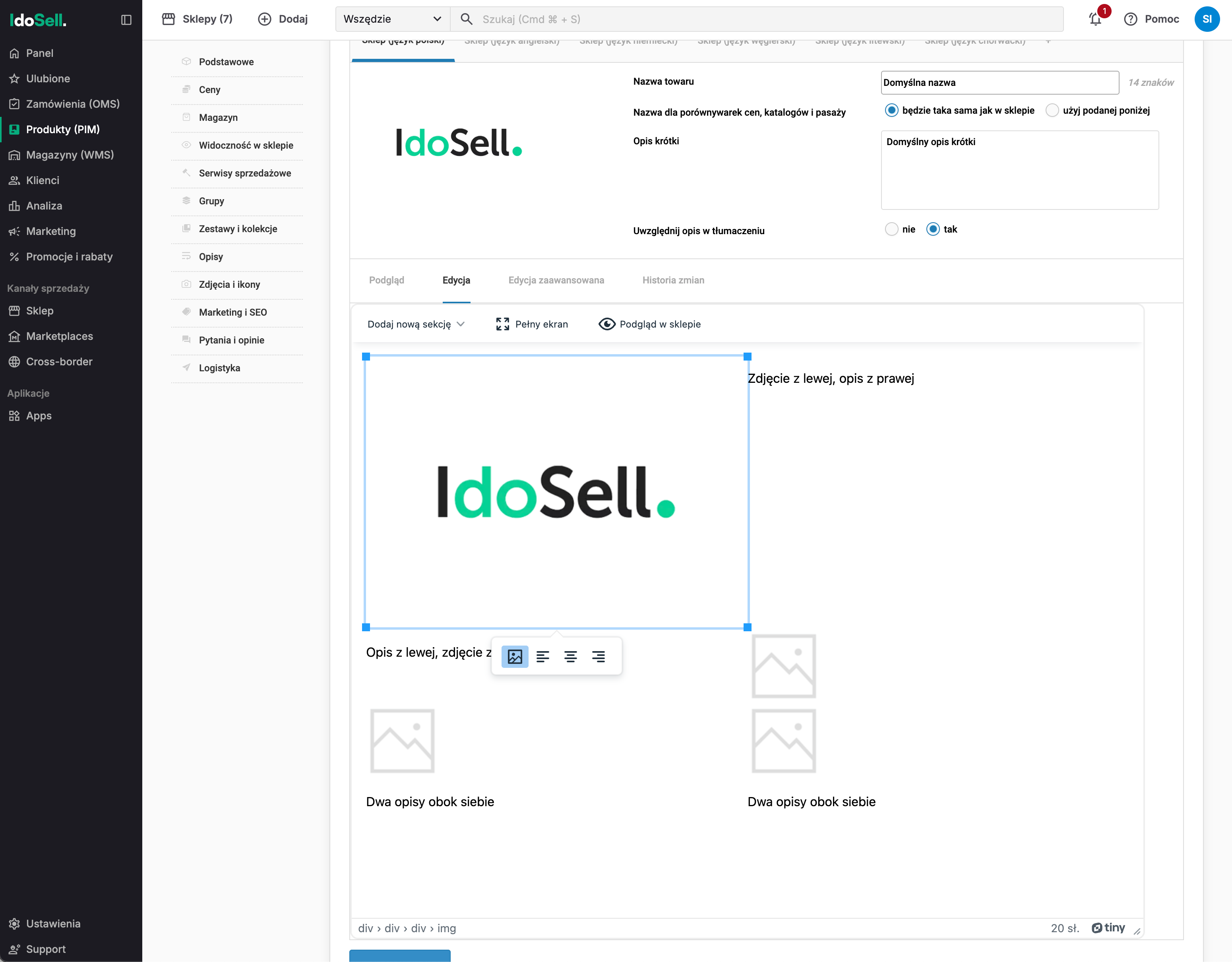Select 'nie' for Uwzględnij opis w tłumaczeniu
This screenshot has width=1232, height=962.
[x=891, y=229]
